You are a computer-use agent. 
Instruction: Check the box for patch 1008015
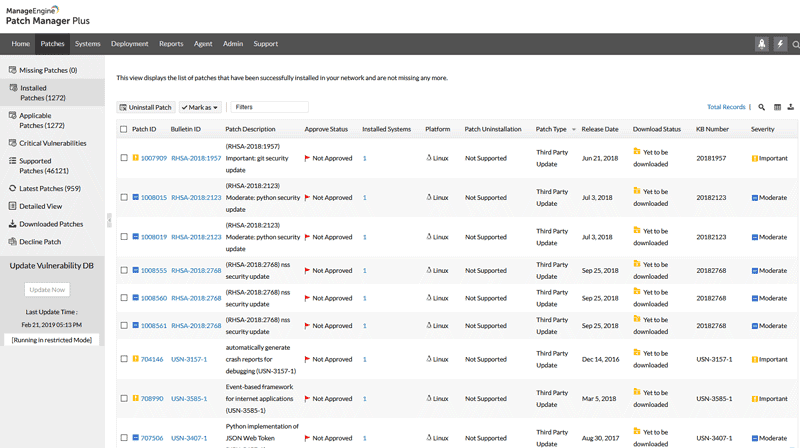(124, 197)
